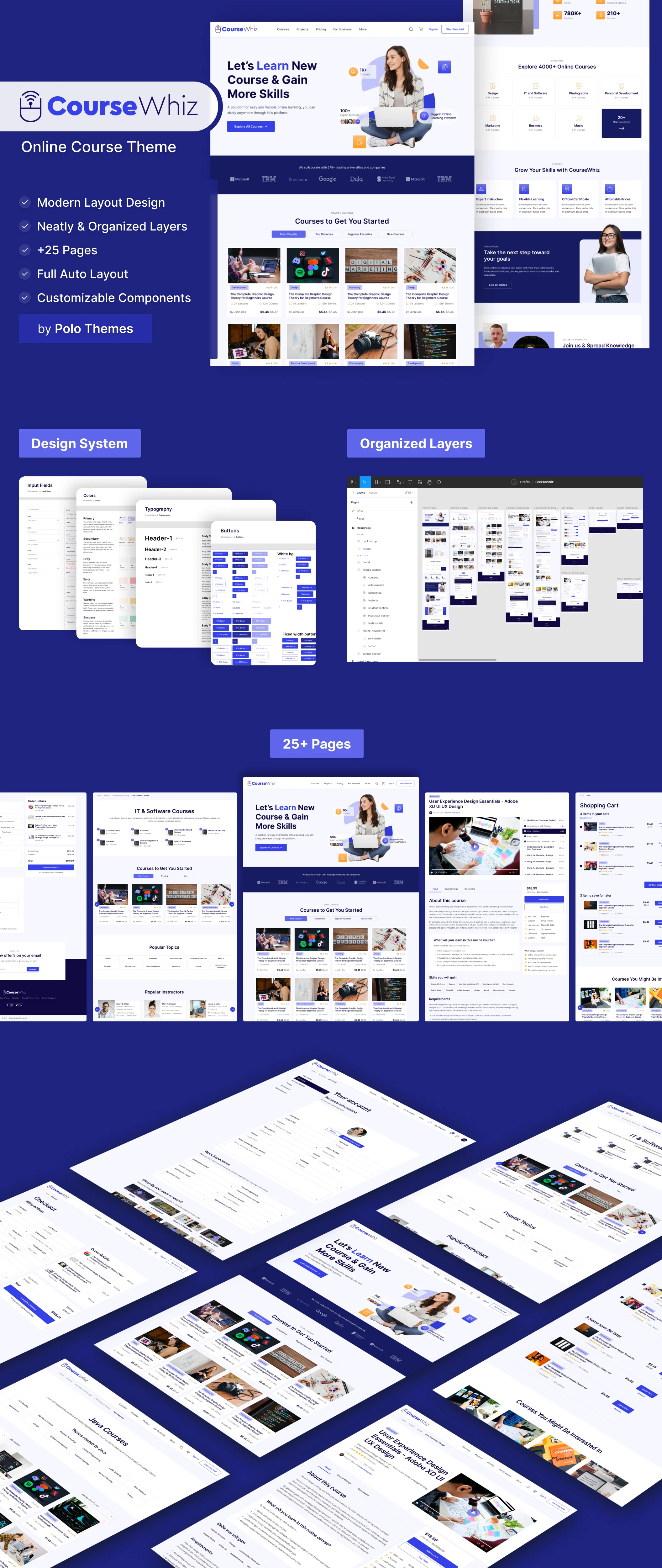Click the IT & Software Courses thumbnail
Image resolution: width=662 pixels, height=1568 pixels.
pos(163,880)
